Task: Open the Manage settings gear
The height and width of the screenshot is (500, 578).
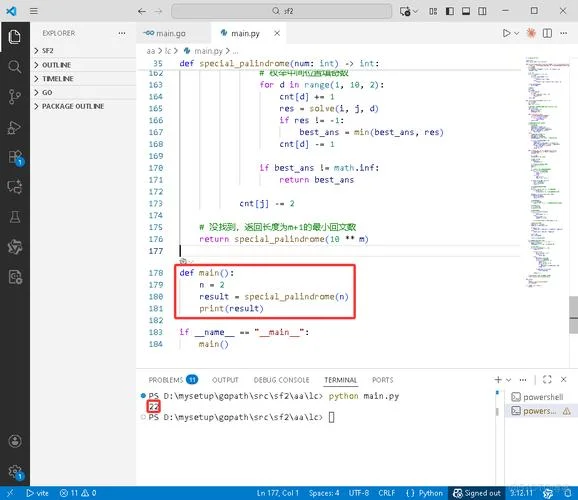Action: pyautogui.click(x=15, y=471)
